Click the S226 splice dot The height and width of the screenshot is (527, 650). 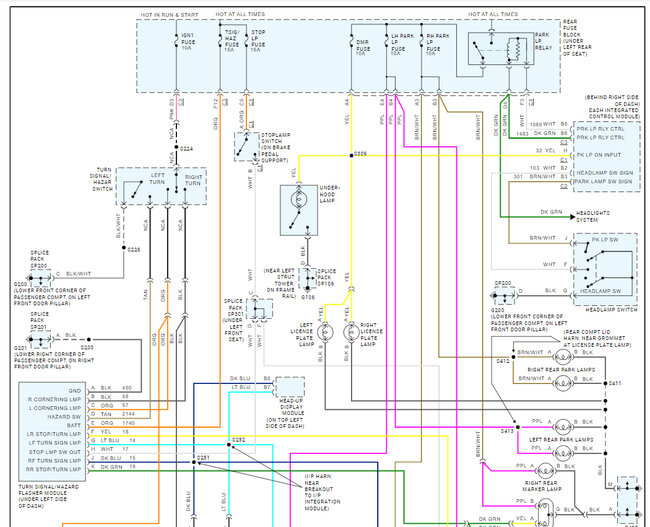(124, 248)
